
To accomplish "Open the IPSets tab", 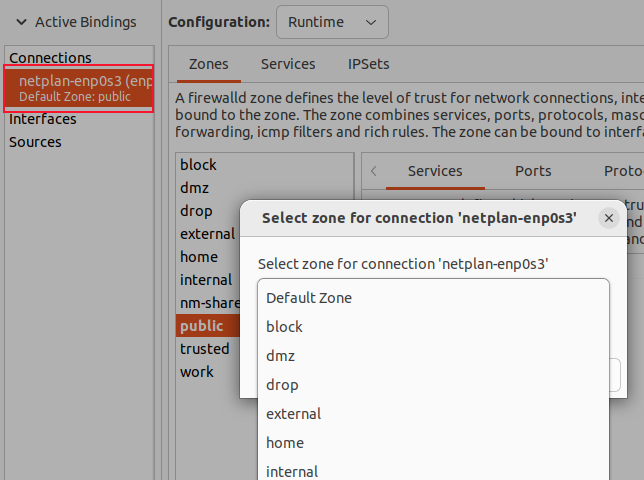I will point(368,64).
